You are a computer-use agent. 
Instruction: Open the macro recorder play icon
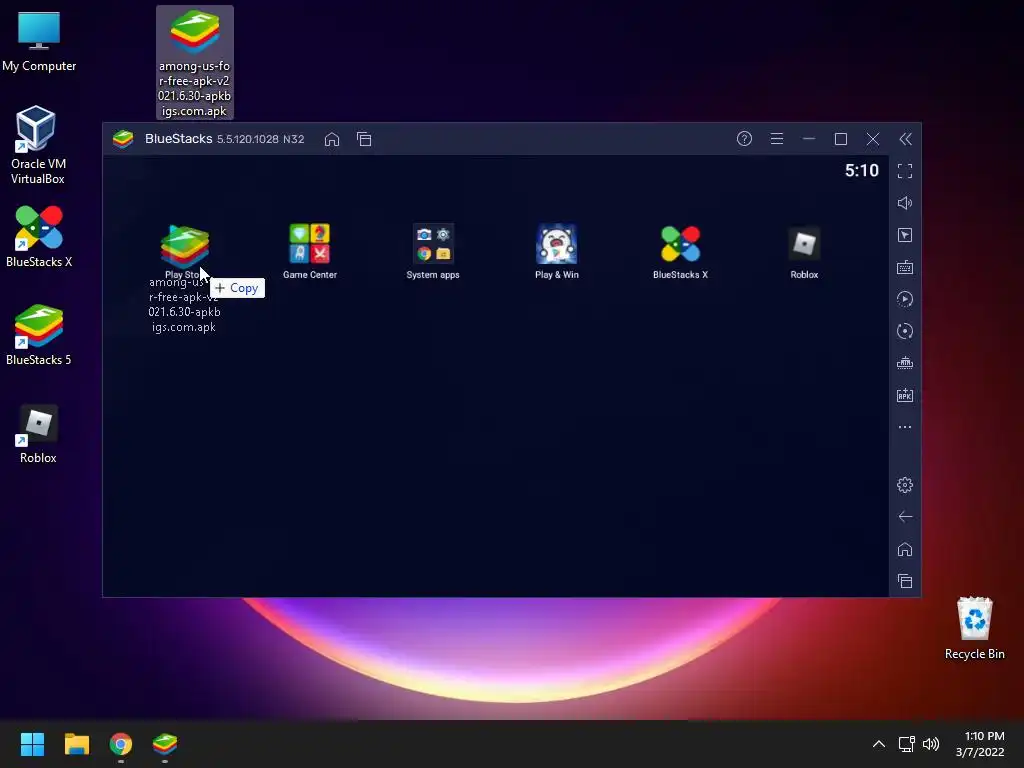pyautogui.click(x=905, y=299)
